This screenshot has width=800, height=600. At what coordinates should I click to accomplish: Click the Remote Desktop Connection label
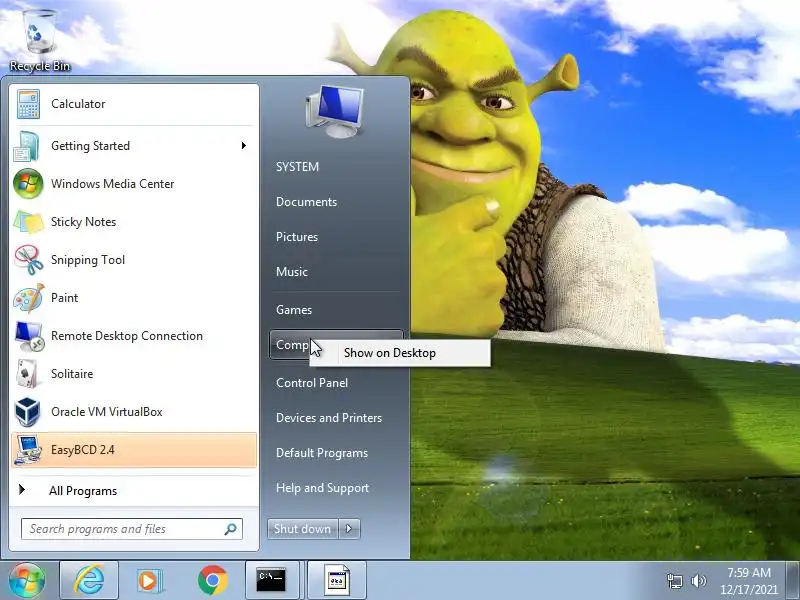(x=127, y=336)
